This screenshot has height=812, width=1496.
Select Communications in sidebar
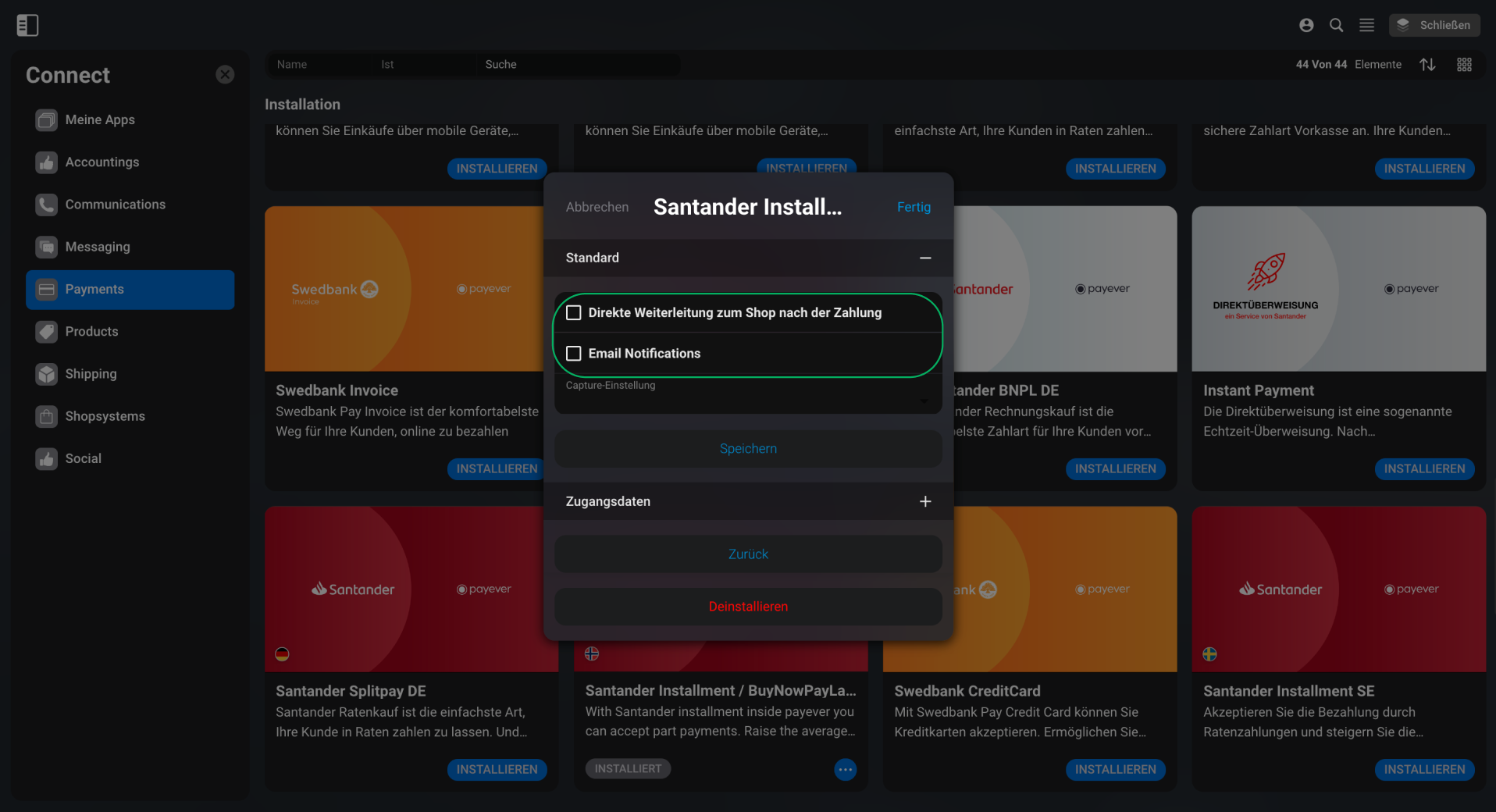pos(130,205)
